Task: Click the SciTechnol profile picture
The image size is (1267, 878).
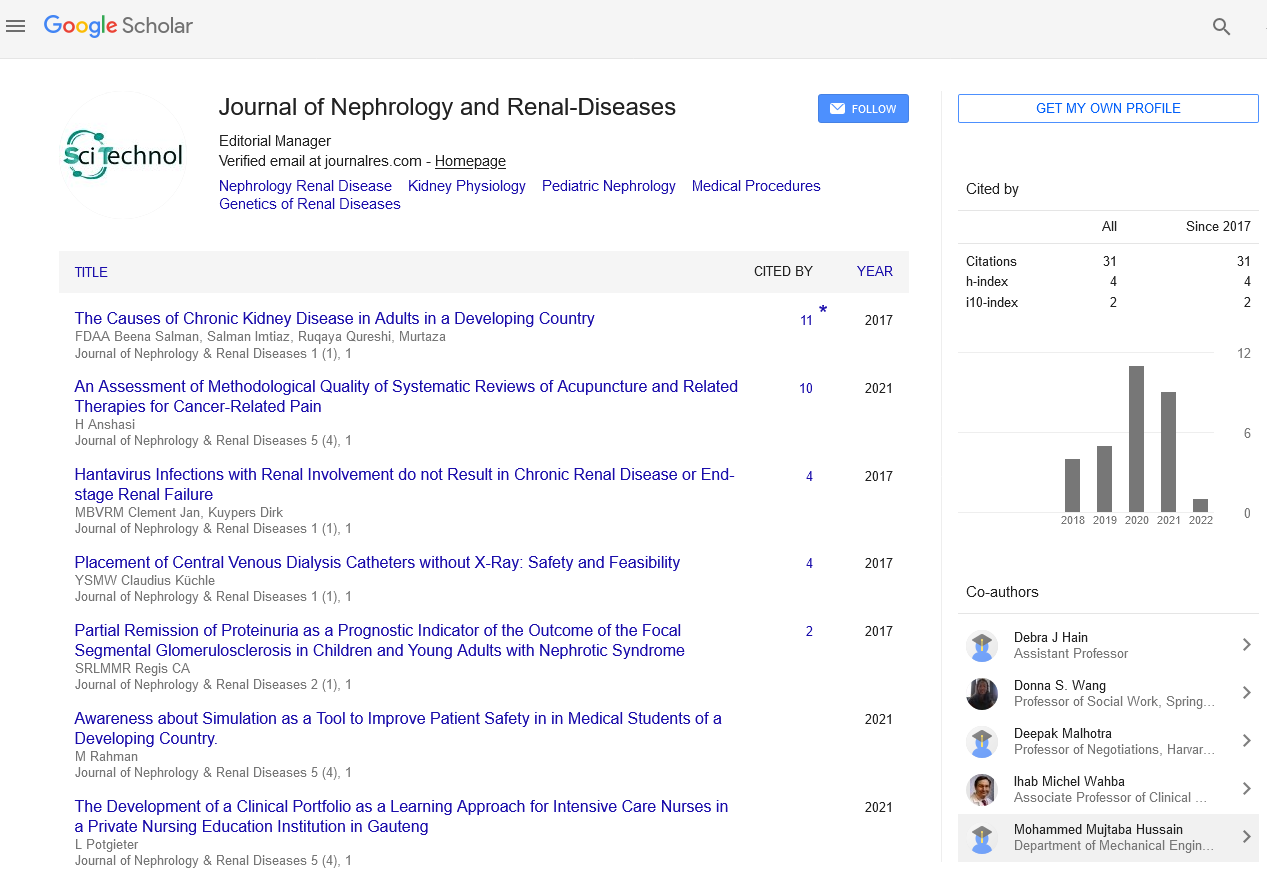Action: [x=123, y=155]
